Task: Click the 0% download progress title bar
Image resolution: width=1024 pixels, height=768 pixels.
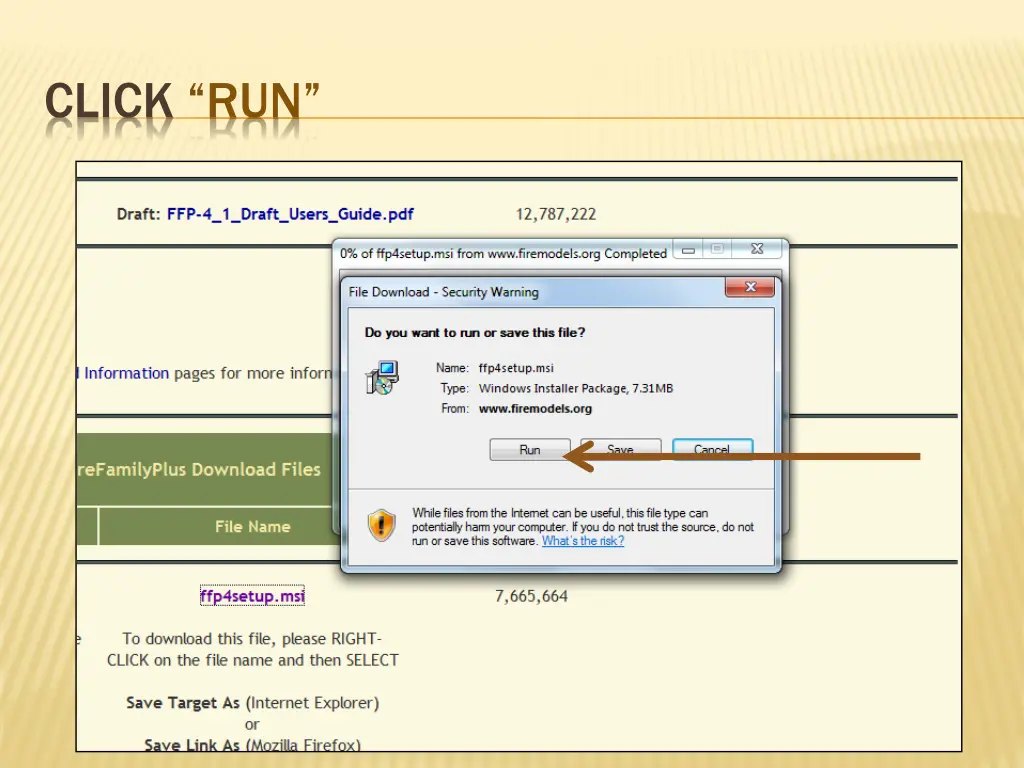Action: (x=500, y=253)
